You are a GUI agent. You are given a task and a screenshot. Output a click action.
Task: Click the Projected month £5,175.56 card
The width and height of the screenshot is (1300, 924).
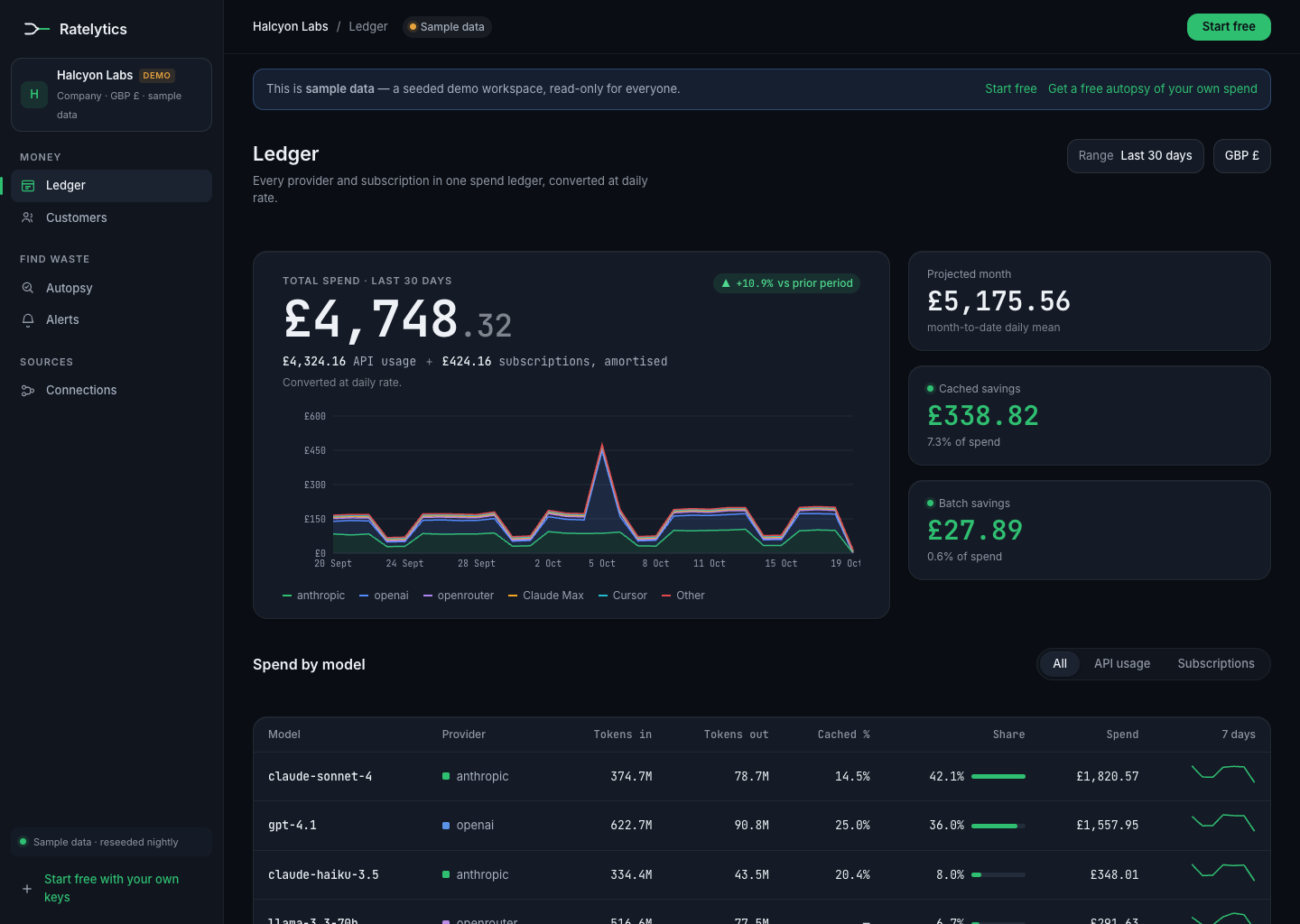click(1090, 301)
